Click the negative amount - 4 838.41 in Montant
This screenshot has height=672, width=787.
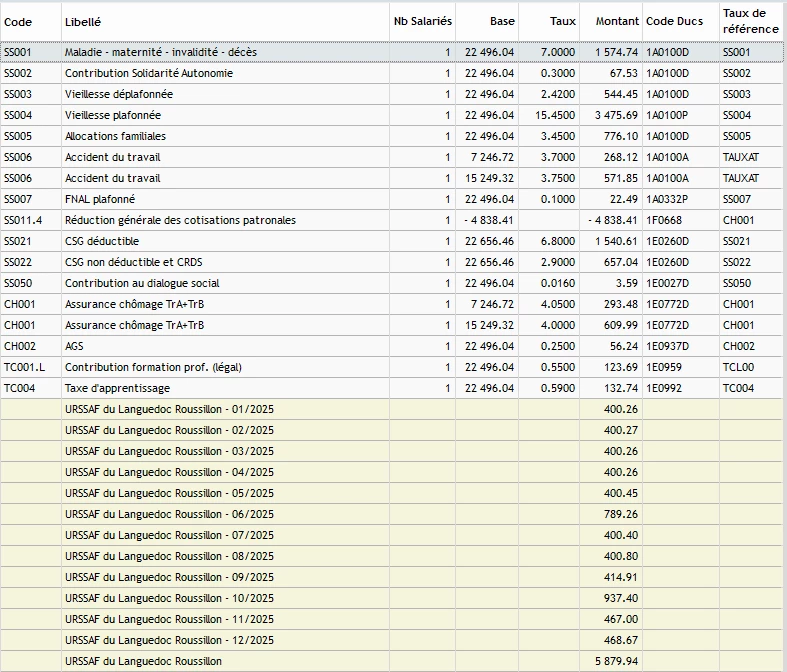pyautogui.click(x=613, y=220)
